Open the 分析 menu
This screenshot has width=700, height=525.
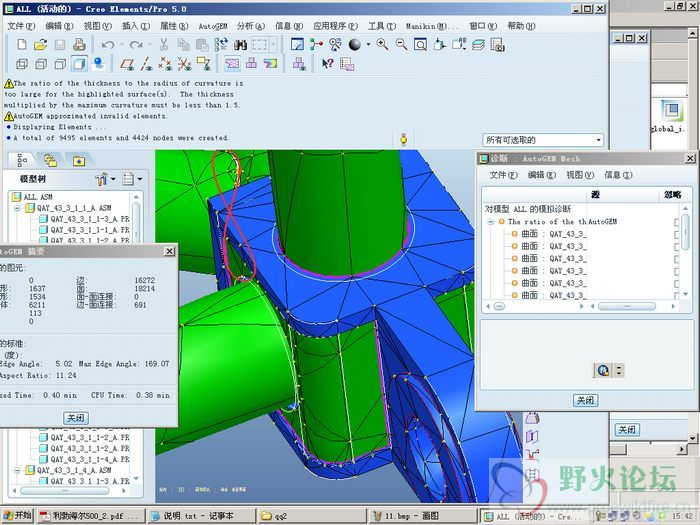(251, 26)
